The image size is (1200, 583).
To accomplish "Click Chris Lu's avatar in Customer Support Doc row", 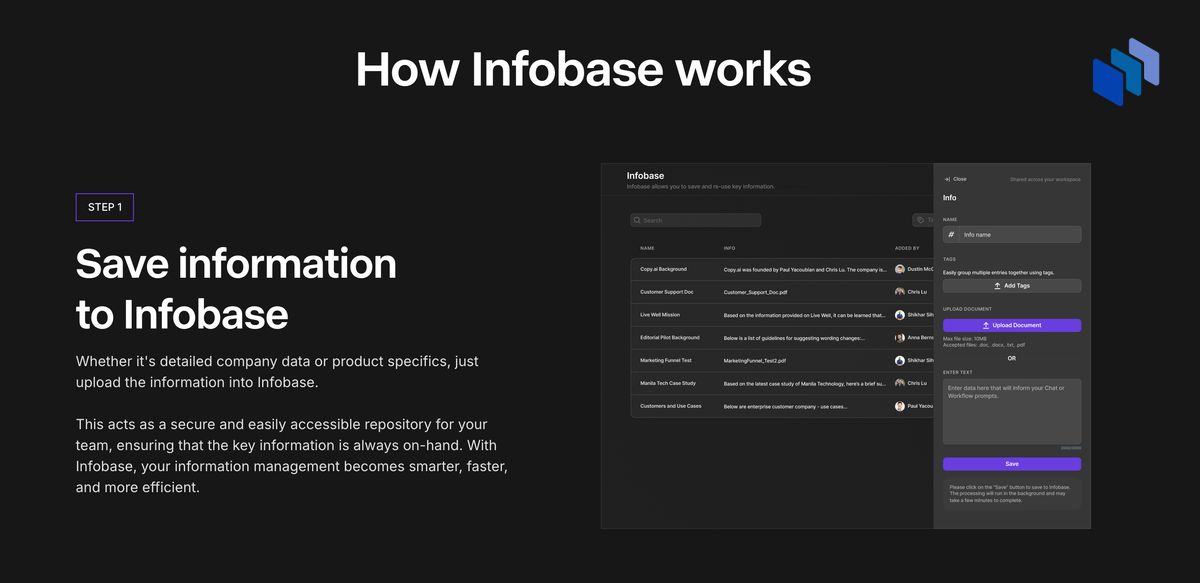I will click(x=900, y=292).
